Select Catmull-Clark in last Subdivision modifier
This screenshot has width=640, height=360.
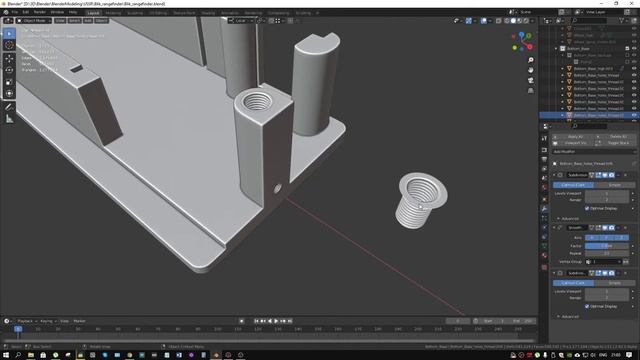[573, 283]
